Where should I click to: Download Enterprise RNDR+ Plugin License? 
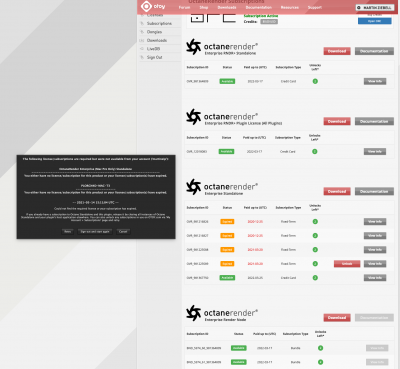pyautogui.click(x=337, y=121)
